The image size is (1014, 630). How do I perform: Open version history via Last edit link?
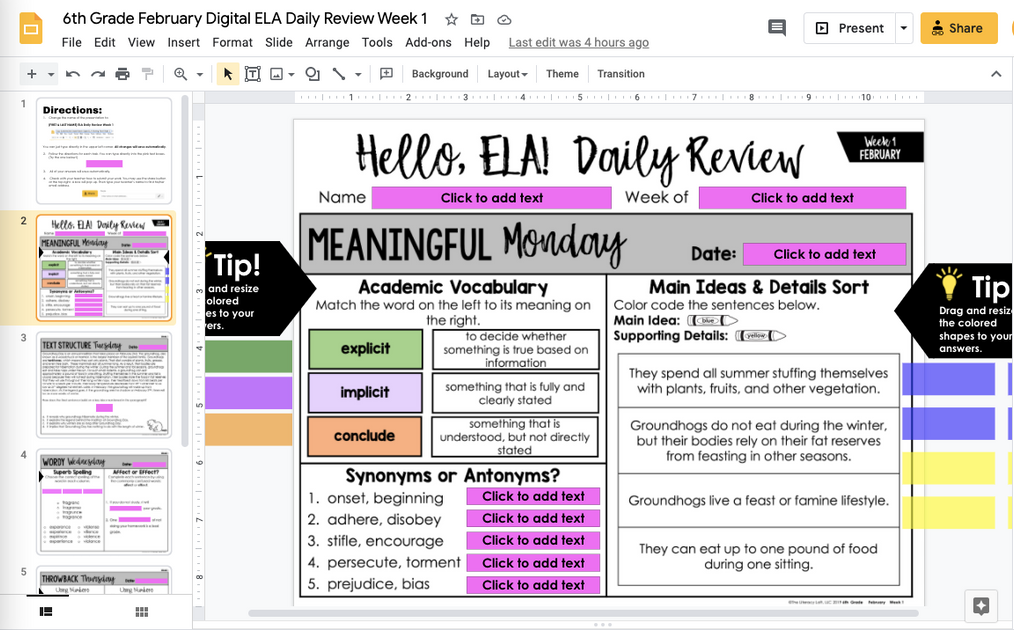point(578,42)
